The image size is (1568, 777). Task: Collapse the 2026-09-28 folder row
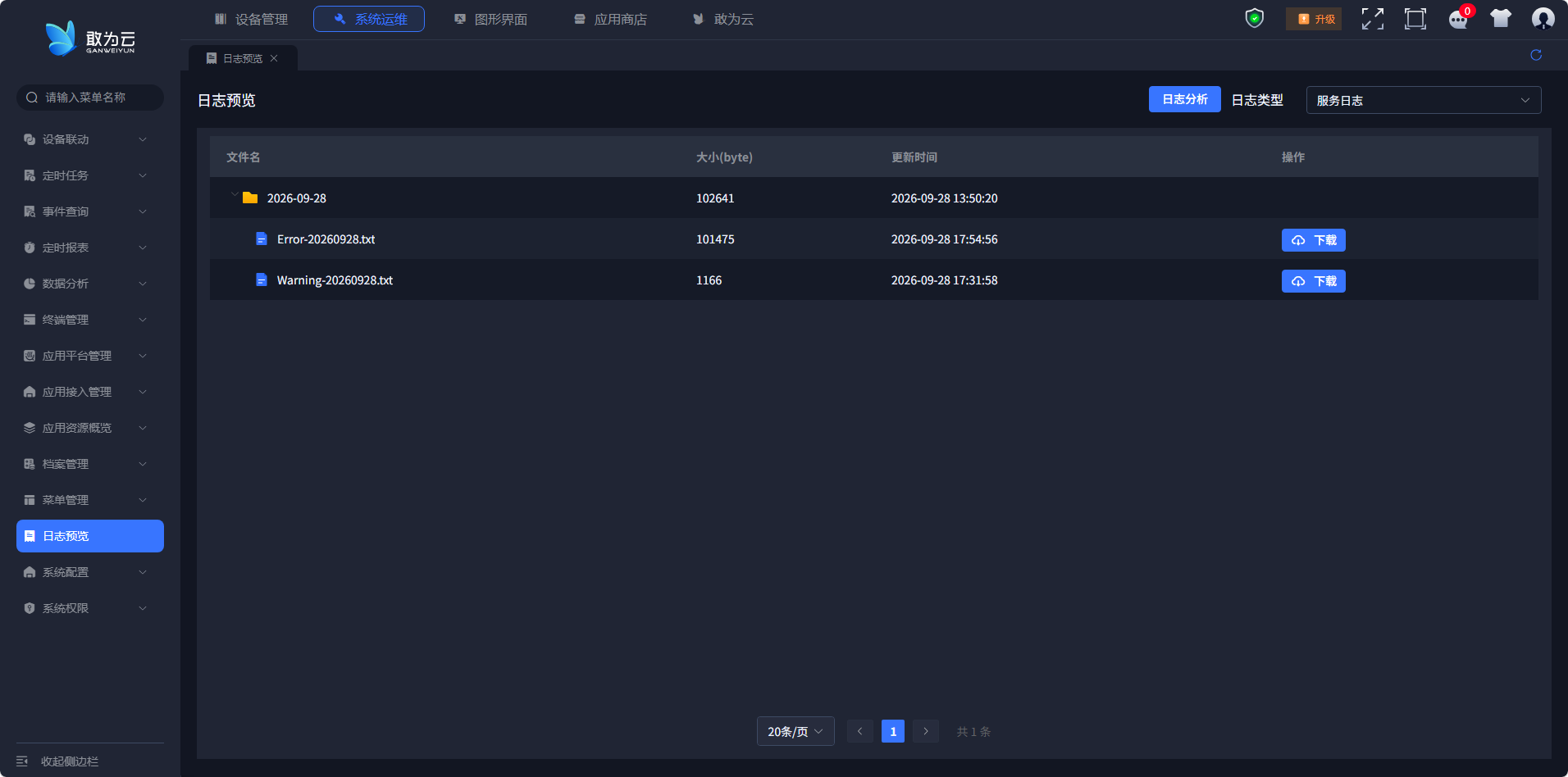(x=235, y=195)
